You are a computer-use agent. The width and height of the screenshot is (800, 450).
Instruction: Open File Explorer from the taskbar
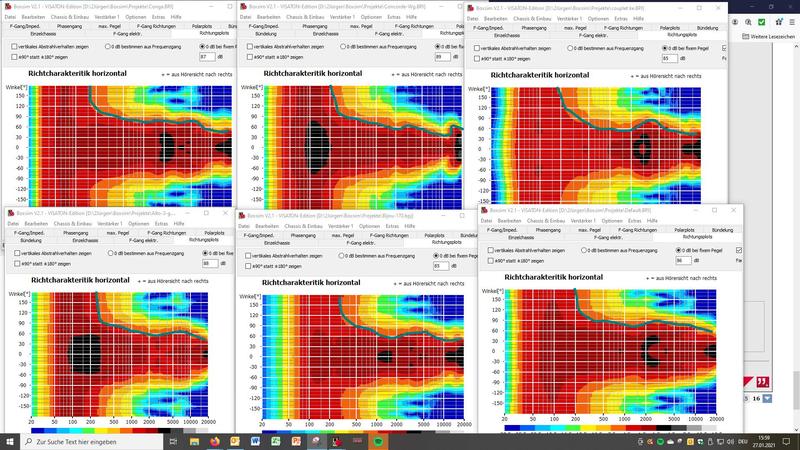pos(194,441)
